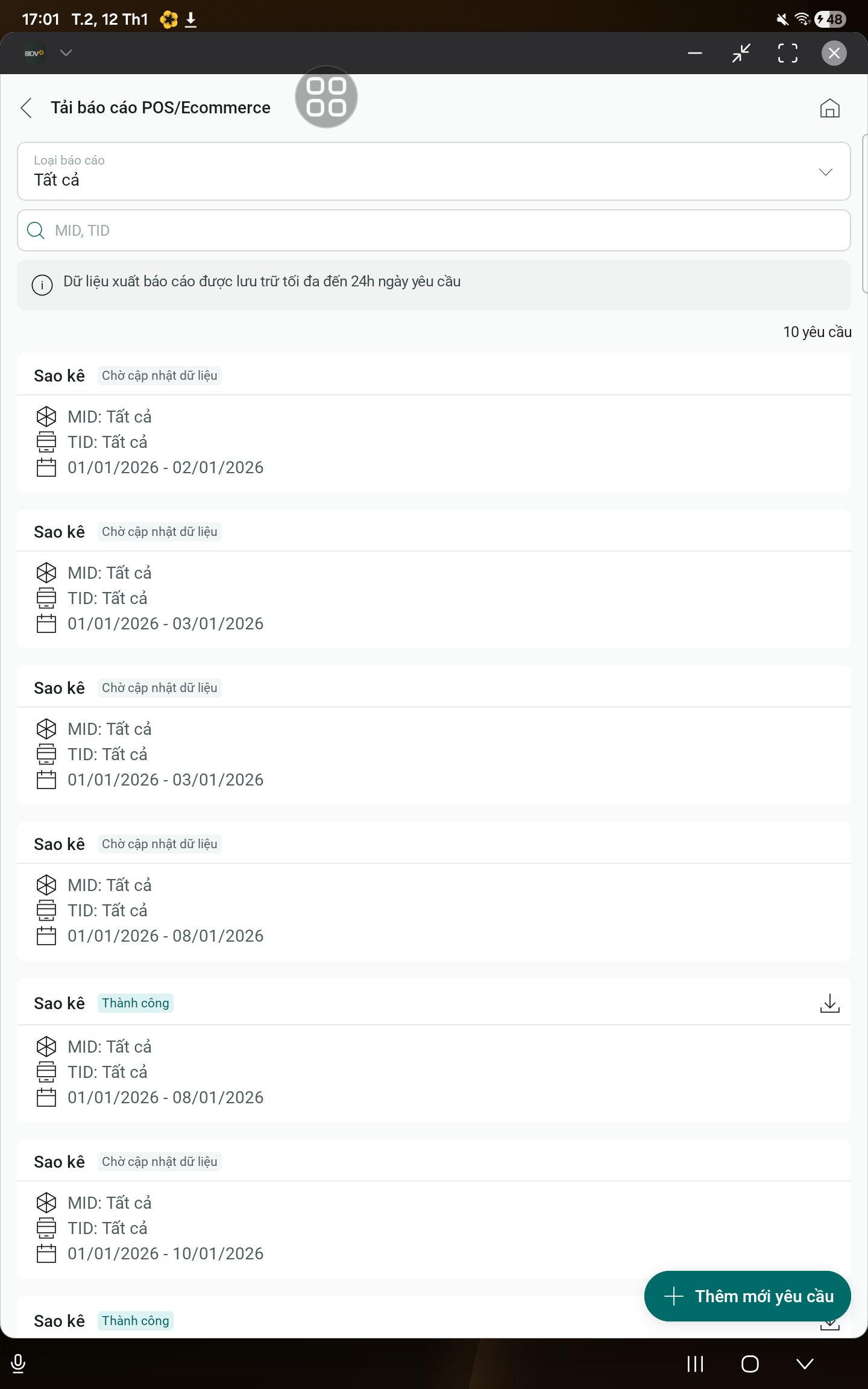Viewport: 868px width, 1389px height.
Task: Download the first Thành công statement
Action: [829, 1003]
